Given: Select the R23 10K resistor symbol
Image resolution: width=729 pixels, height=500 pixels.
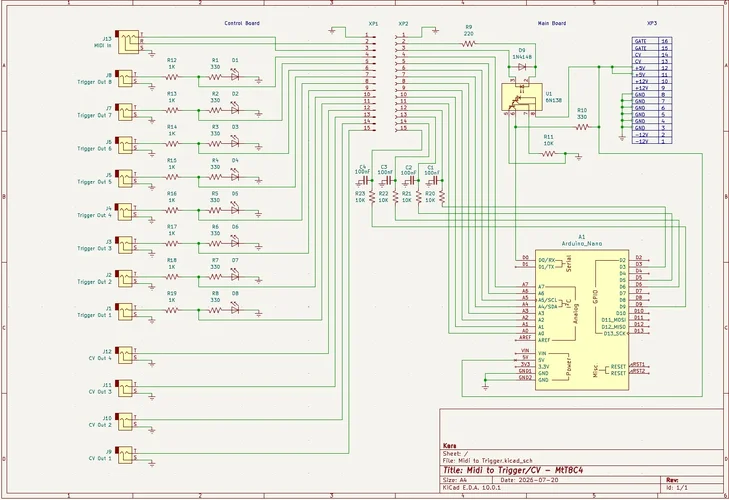Looking at the screenshot, I should (372, 197).
